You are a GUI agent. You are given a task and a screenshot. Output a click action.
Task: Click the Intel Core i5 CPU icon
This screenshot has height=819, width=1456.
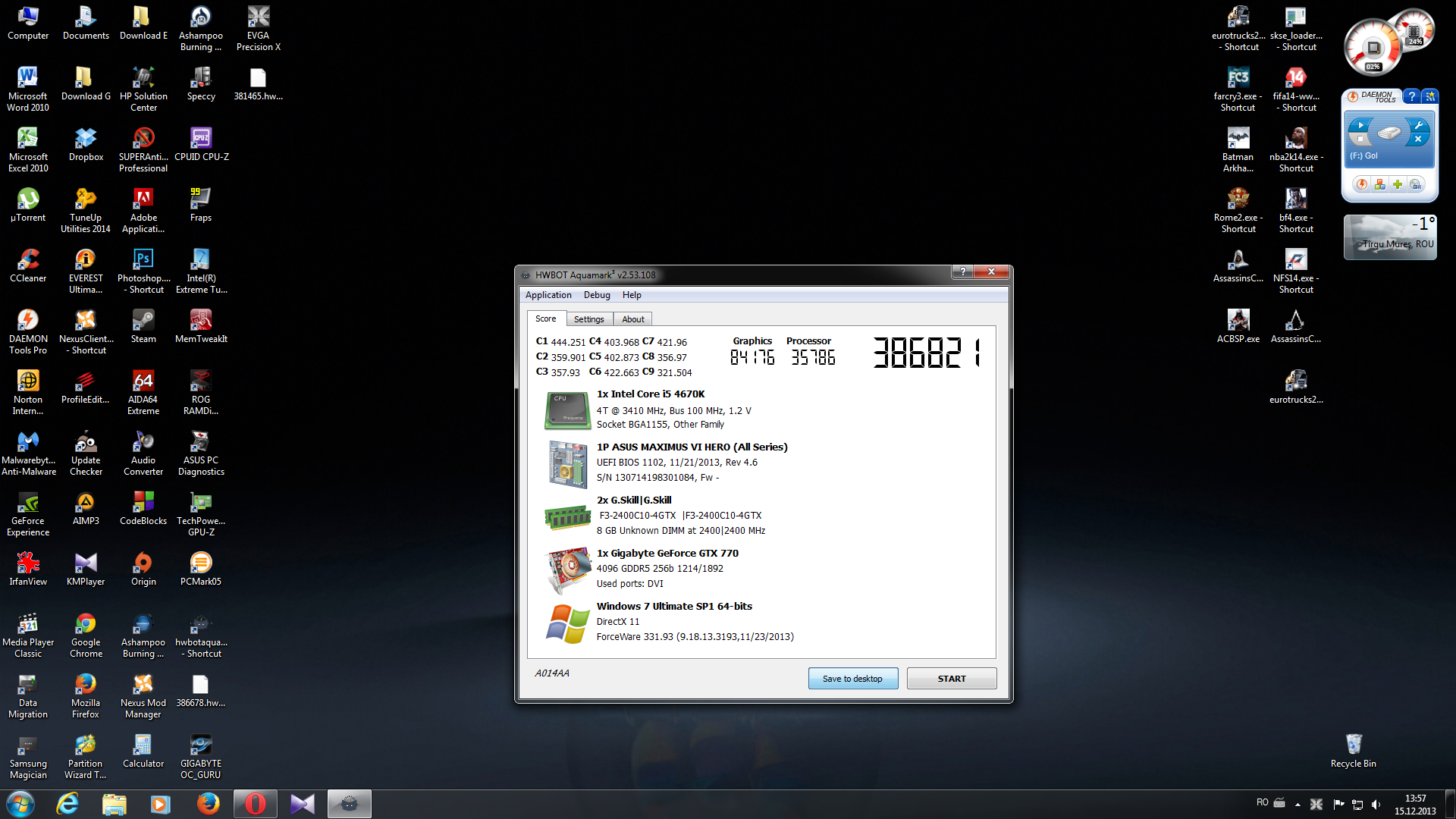(x=567, y=410)
